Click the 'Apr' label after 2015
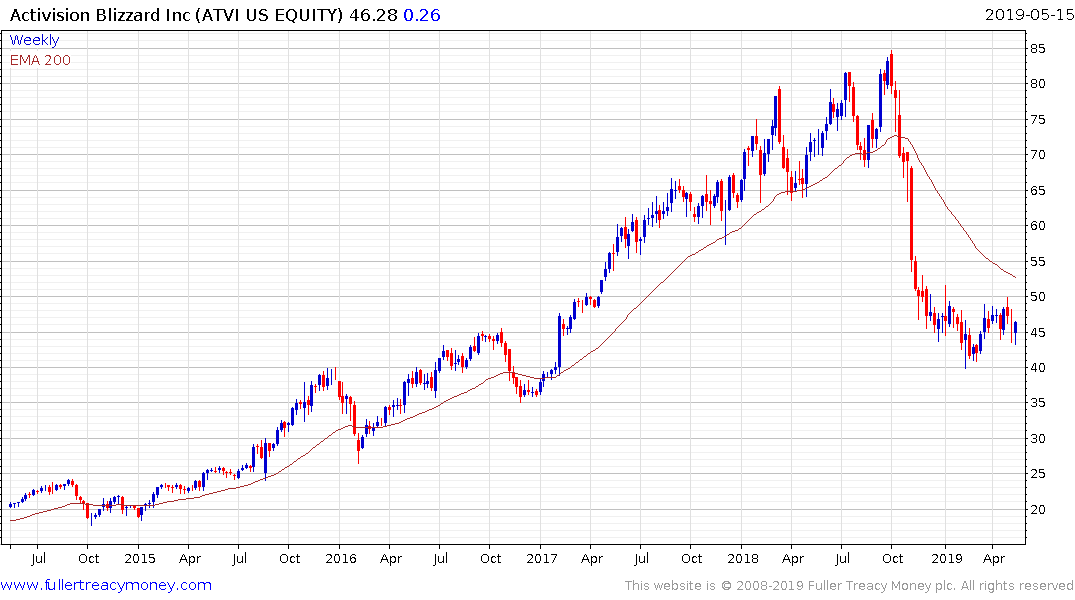The height and width of the screenshot is (600, 1075). pos(190,558)
